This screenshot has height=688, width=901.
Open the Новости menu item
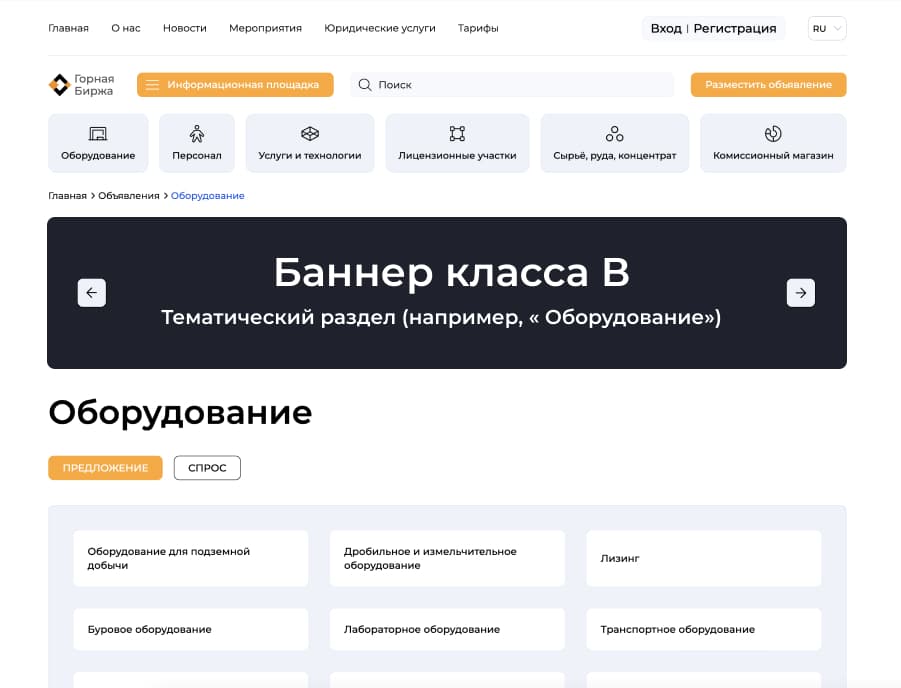pos(184,28)
